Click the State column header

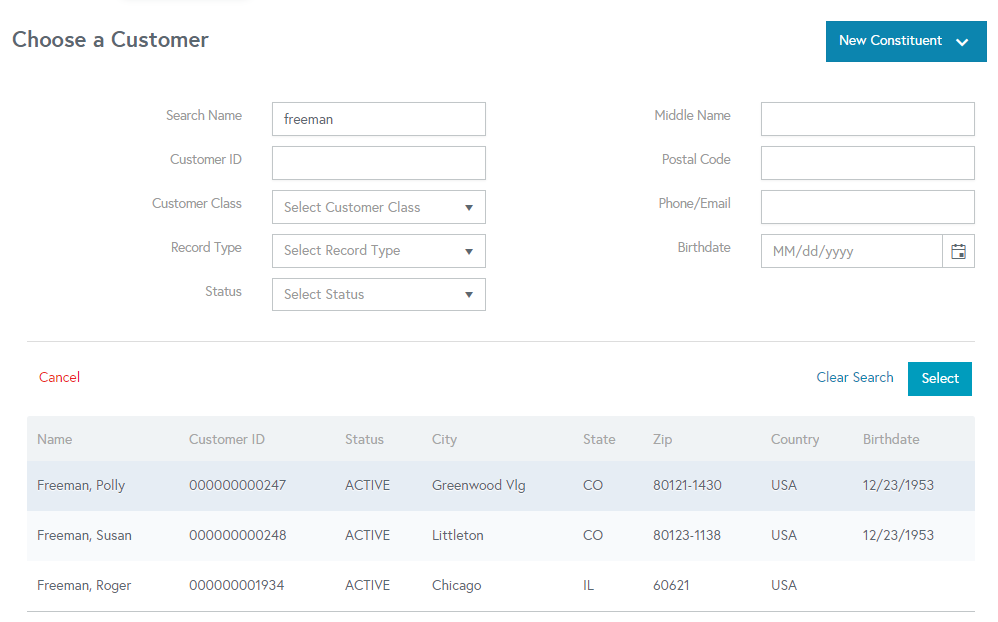coord(599,439)
